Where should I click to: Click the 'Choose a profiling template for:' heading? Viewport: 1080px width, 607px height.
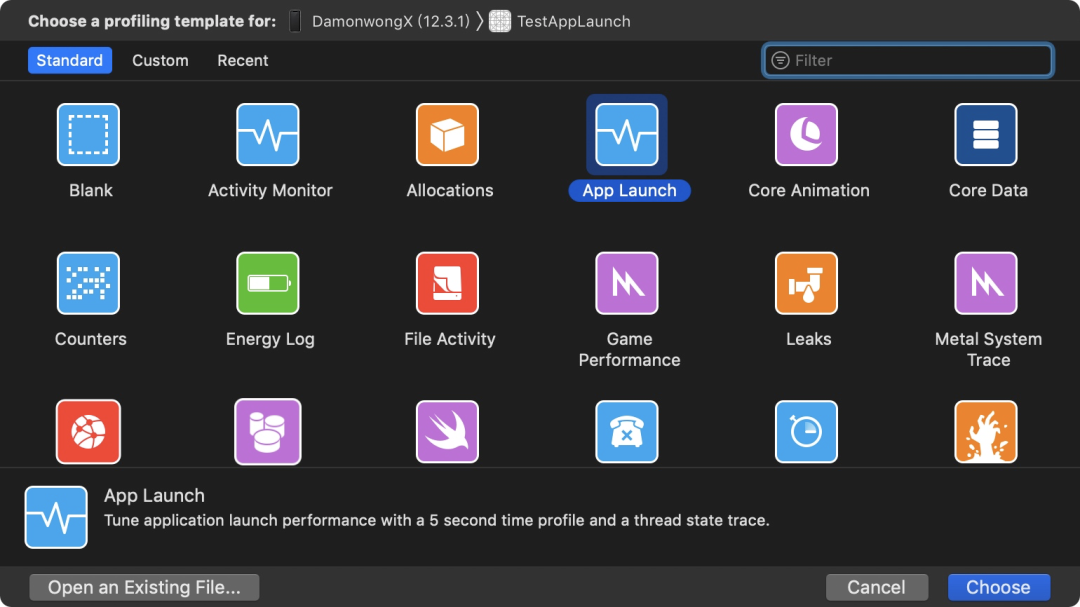[152, 21]
